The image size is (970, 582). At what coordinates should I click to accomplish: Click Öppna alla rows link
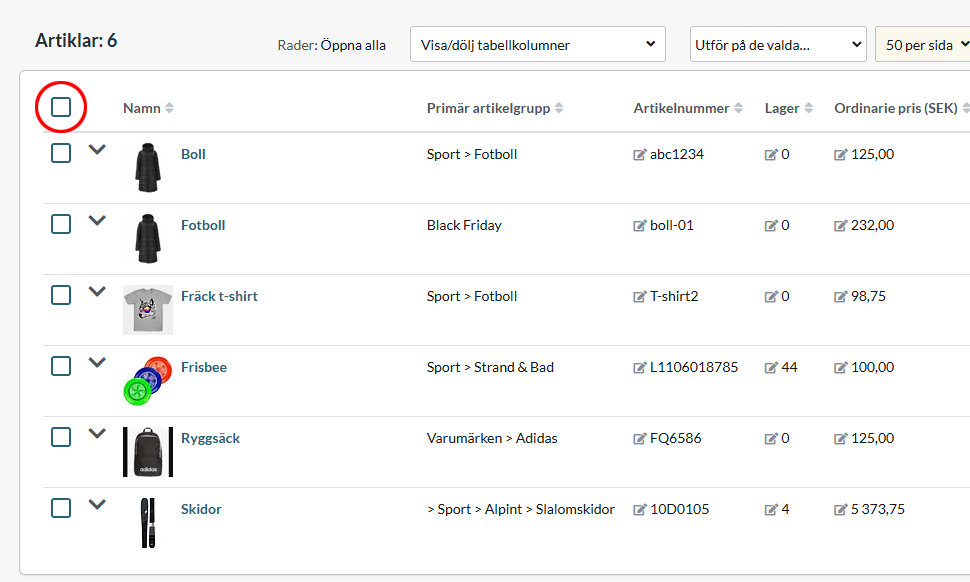tap(353, 45)
